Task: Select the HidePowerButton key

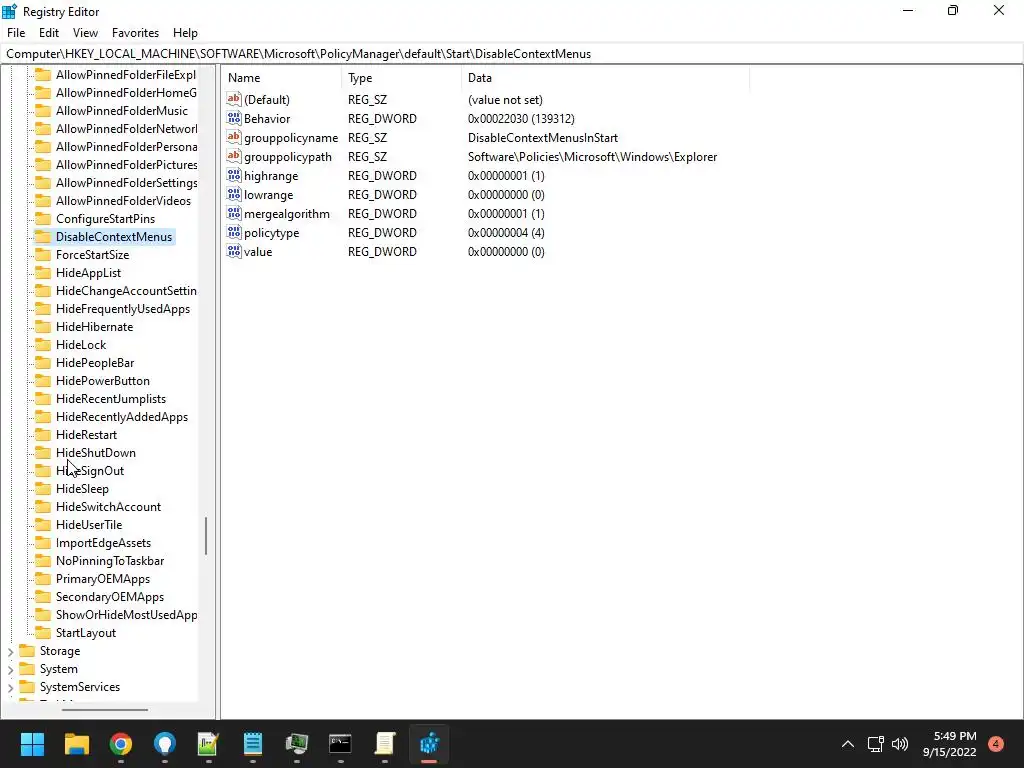Action: click(103, 381)
